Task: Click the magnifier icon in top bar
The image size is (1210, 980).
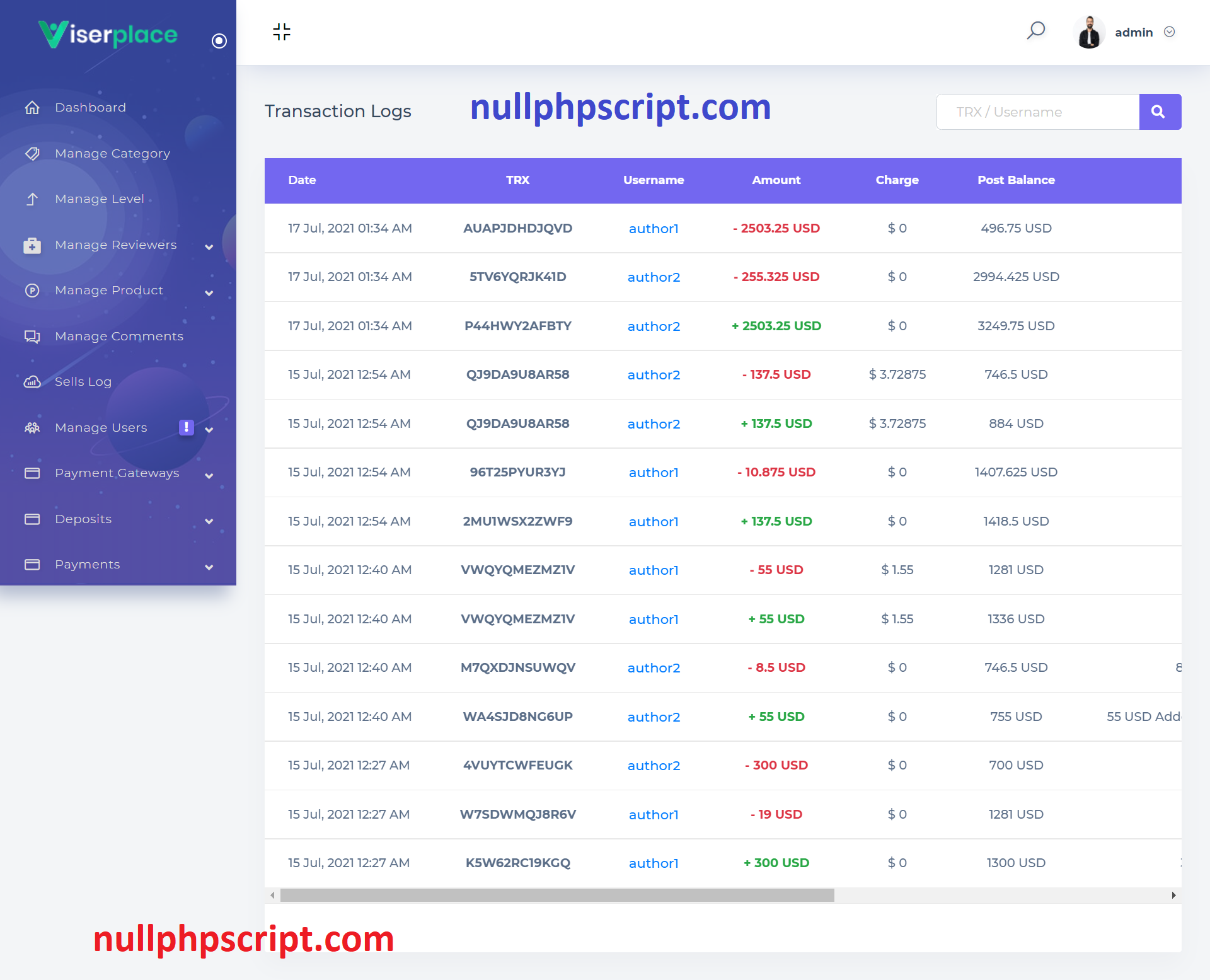Action: 1035,30
